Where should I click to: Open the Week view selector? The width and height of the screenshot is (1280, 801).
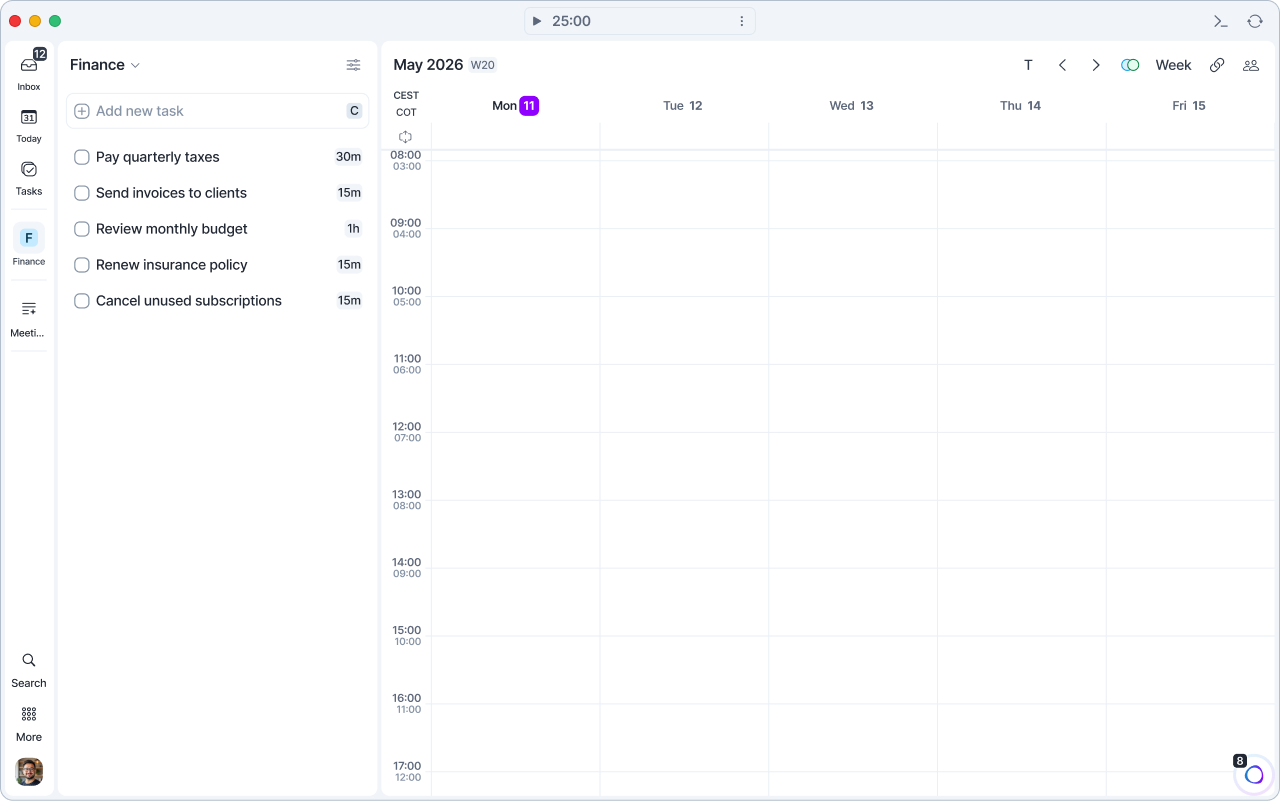[1173, 65]
